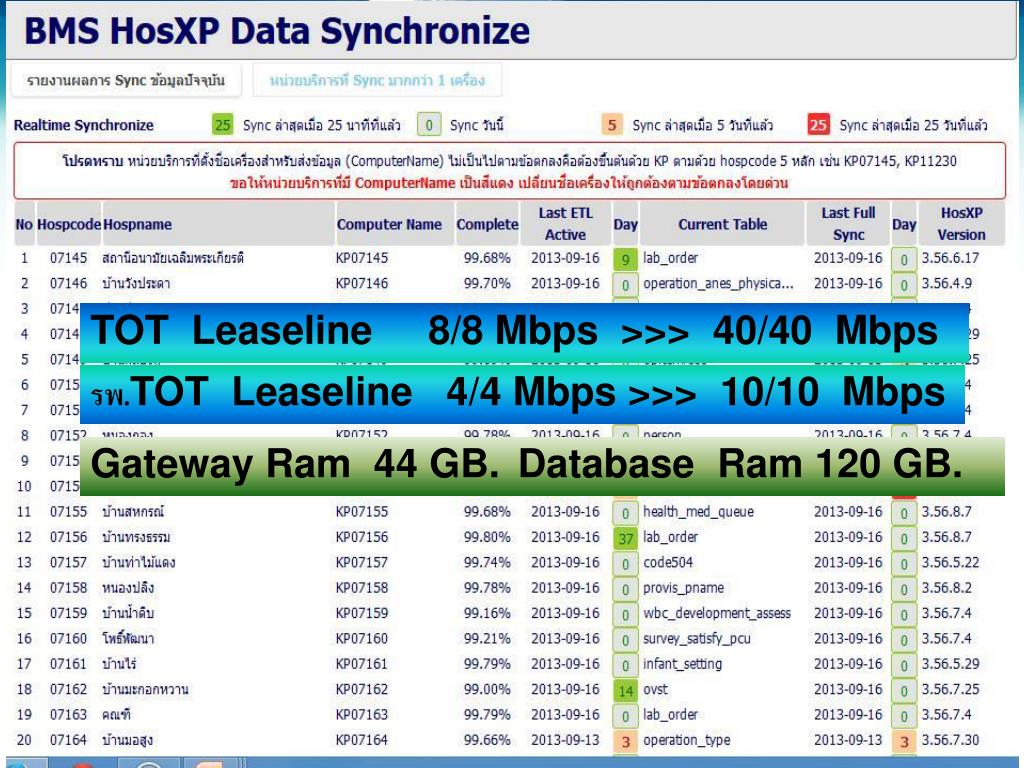Click the orange 5 days legend badge

612,125
